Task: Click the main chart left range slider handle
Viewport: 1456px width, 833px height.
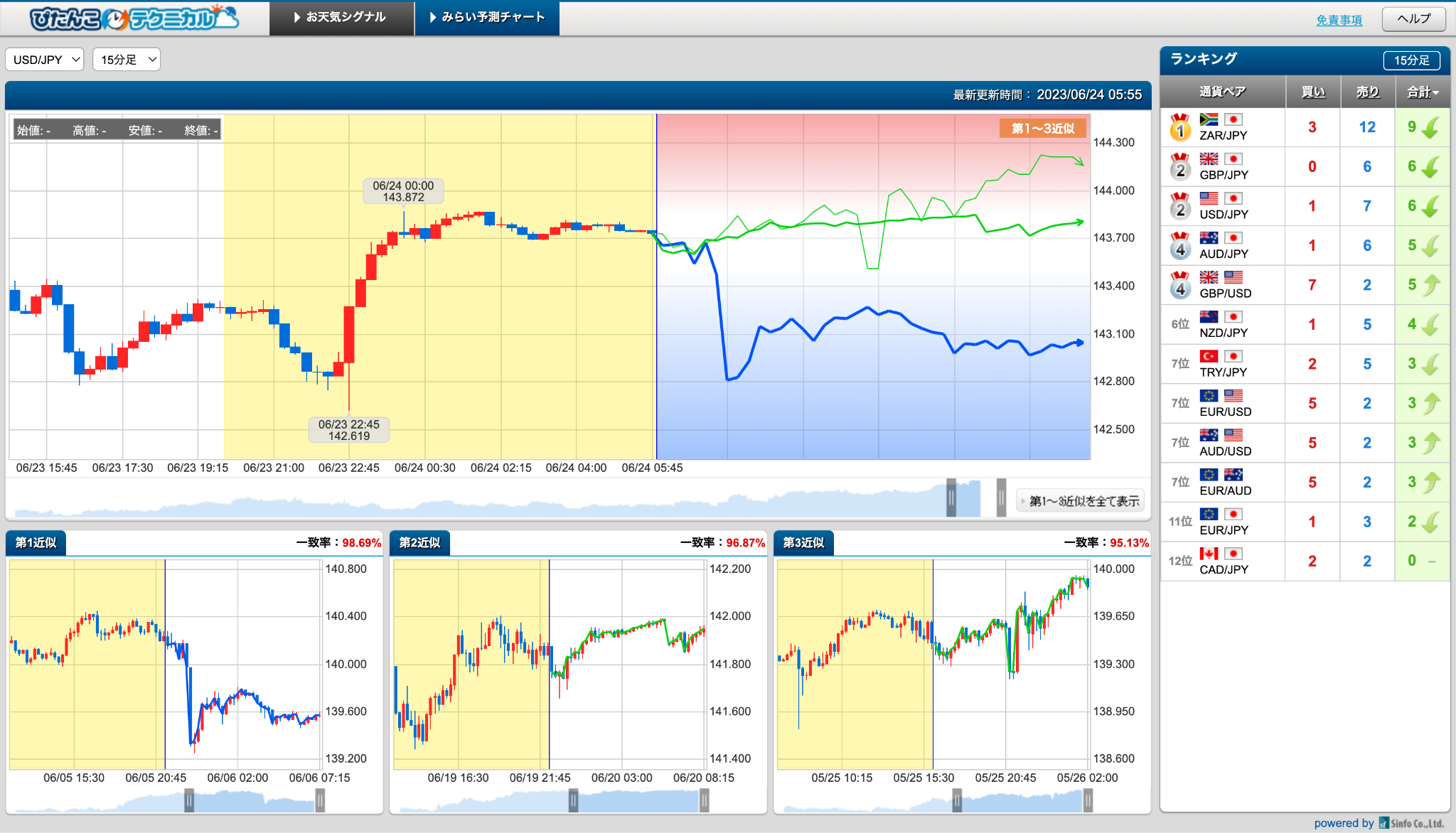Action: point(951,498)
